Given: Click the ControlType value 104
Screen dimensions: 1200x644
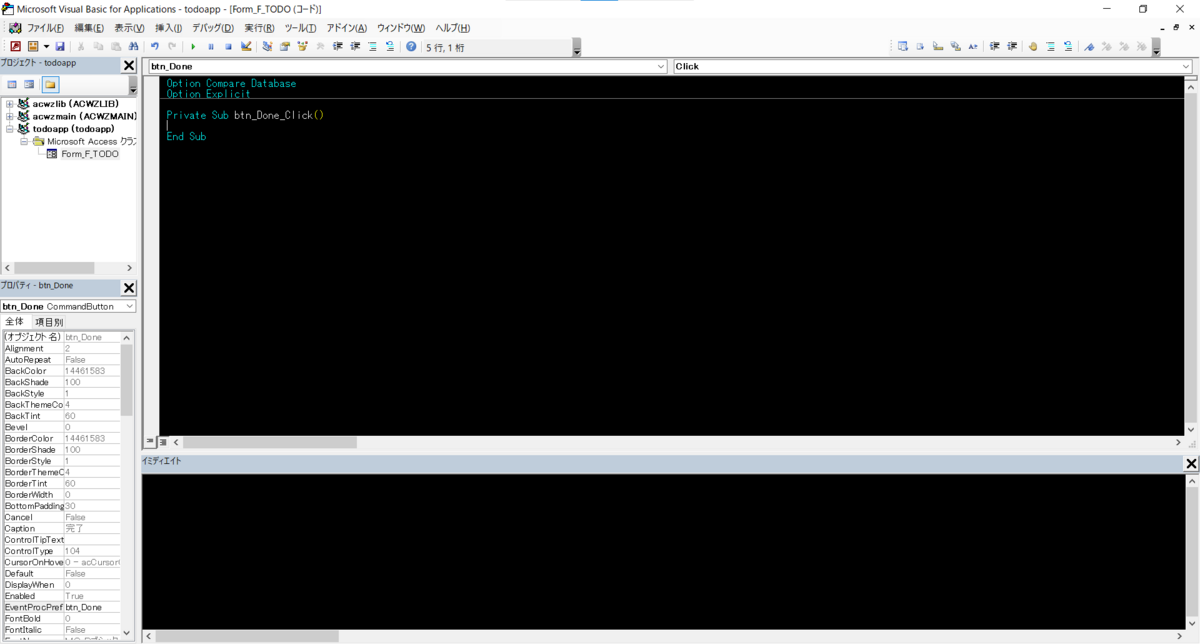Looking at the screenshot, I should click(91, 551).
